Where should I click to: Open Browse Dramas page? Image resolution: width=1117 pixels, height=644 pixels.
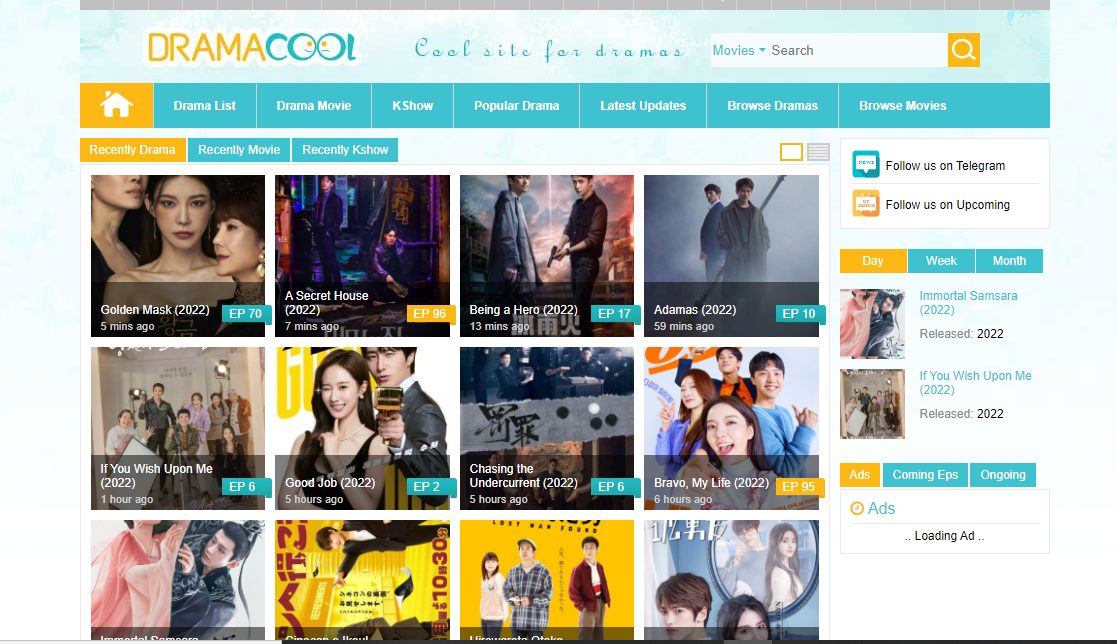point(772,105)
